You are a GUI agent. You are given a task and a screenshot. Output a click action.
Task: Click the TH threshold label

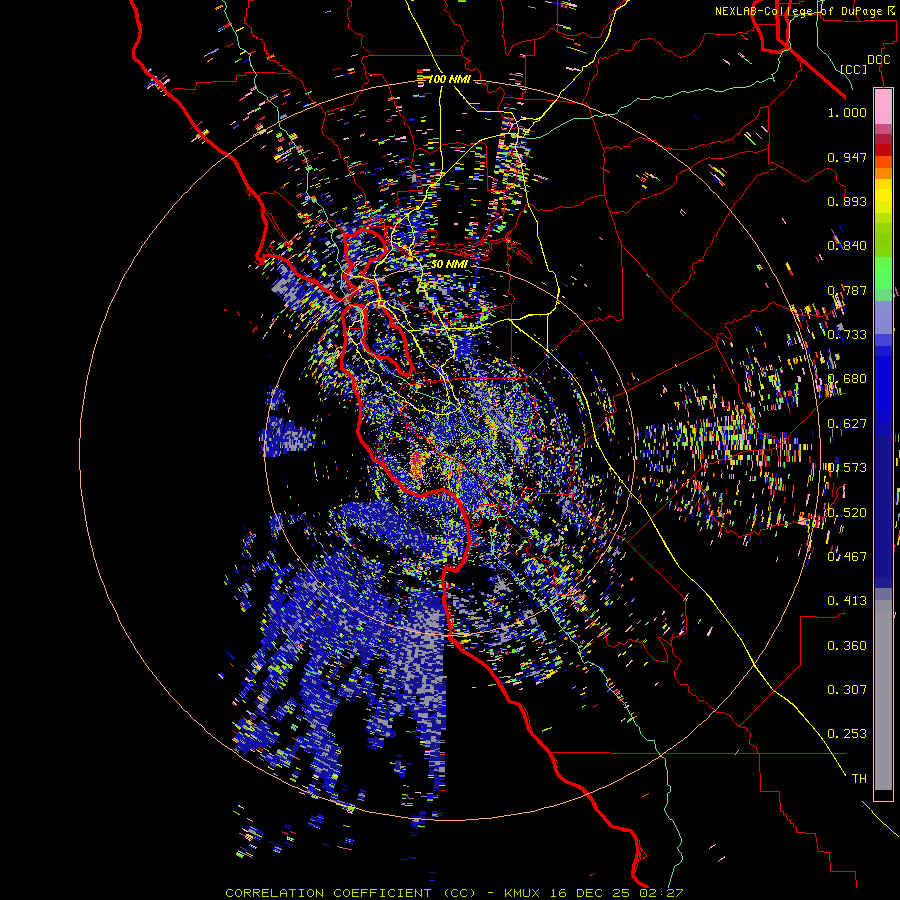point(859,778)
